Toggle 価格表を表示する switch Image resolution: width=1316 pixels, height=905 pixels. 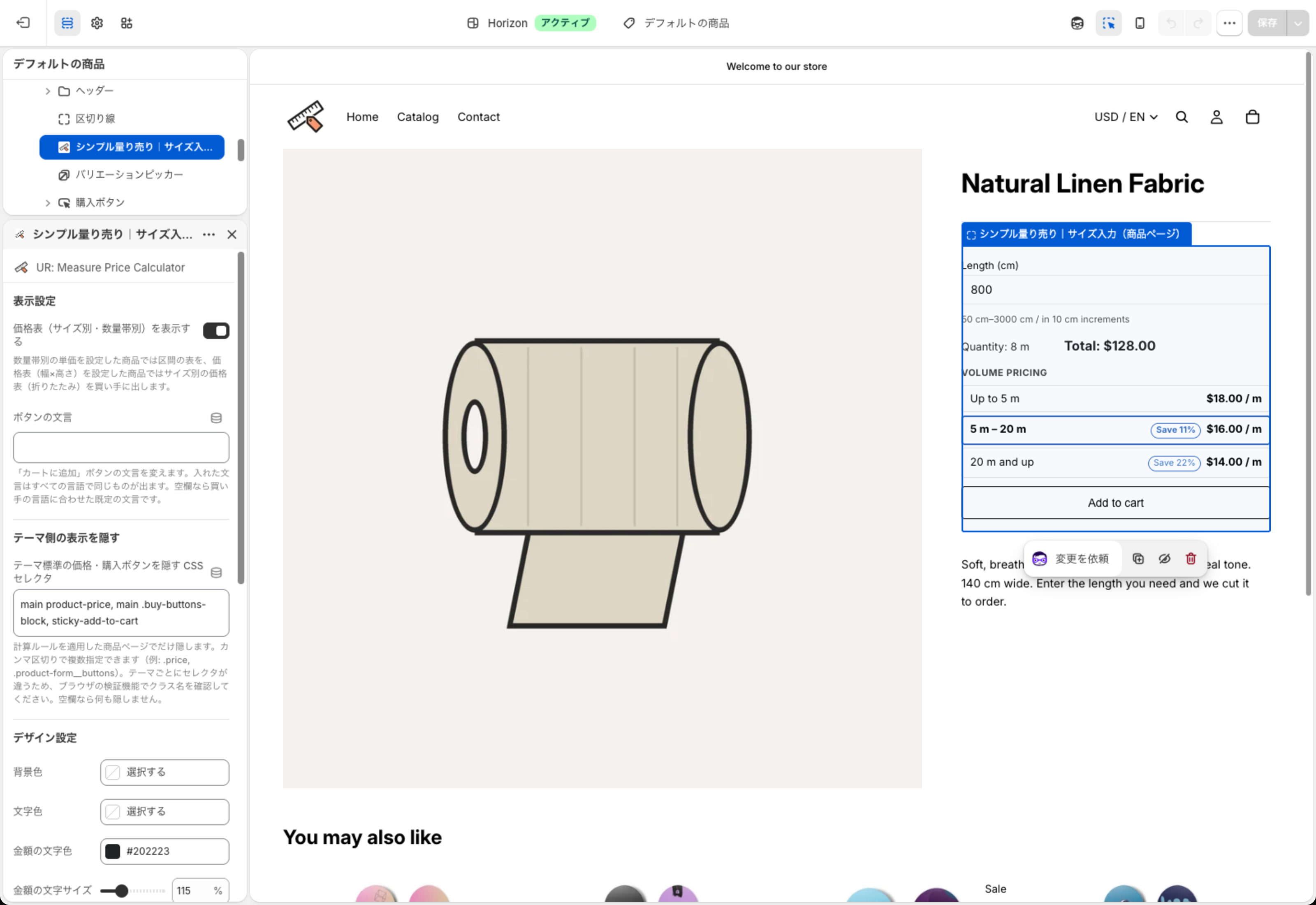(x=216, y=330)
